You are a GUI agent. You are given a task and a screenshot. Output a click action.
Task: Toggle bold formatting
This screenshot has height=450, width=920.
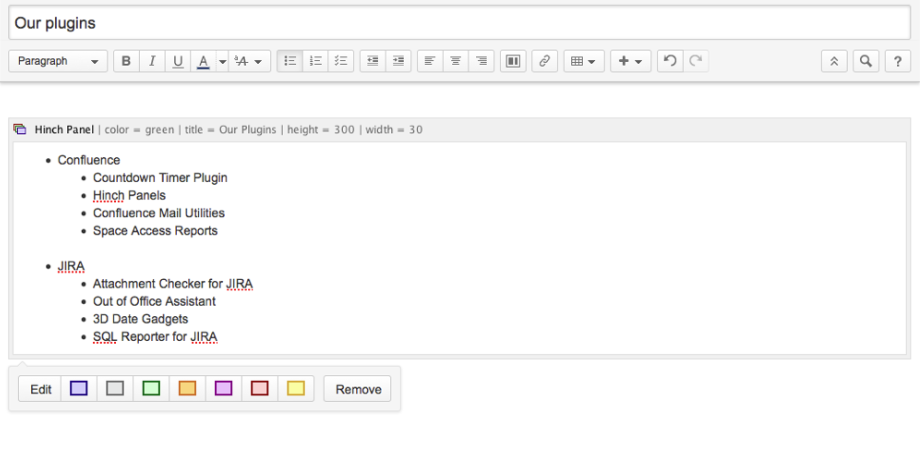(126, 61)
